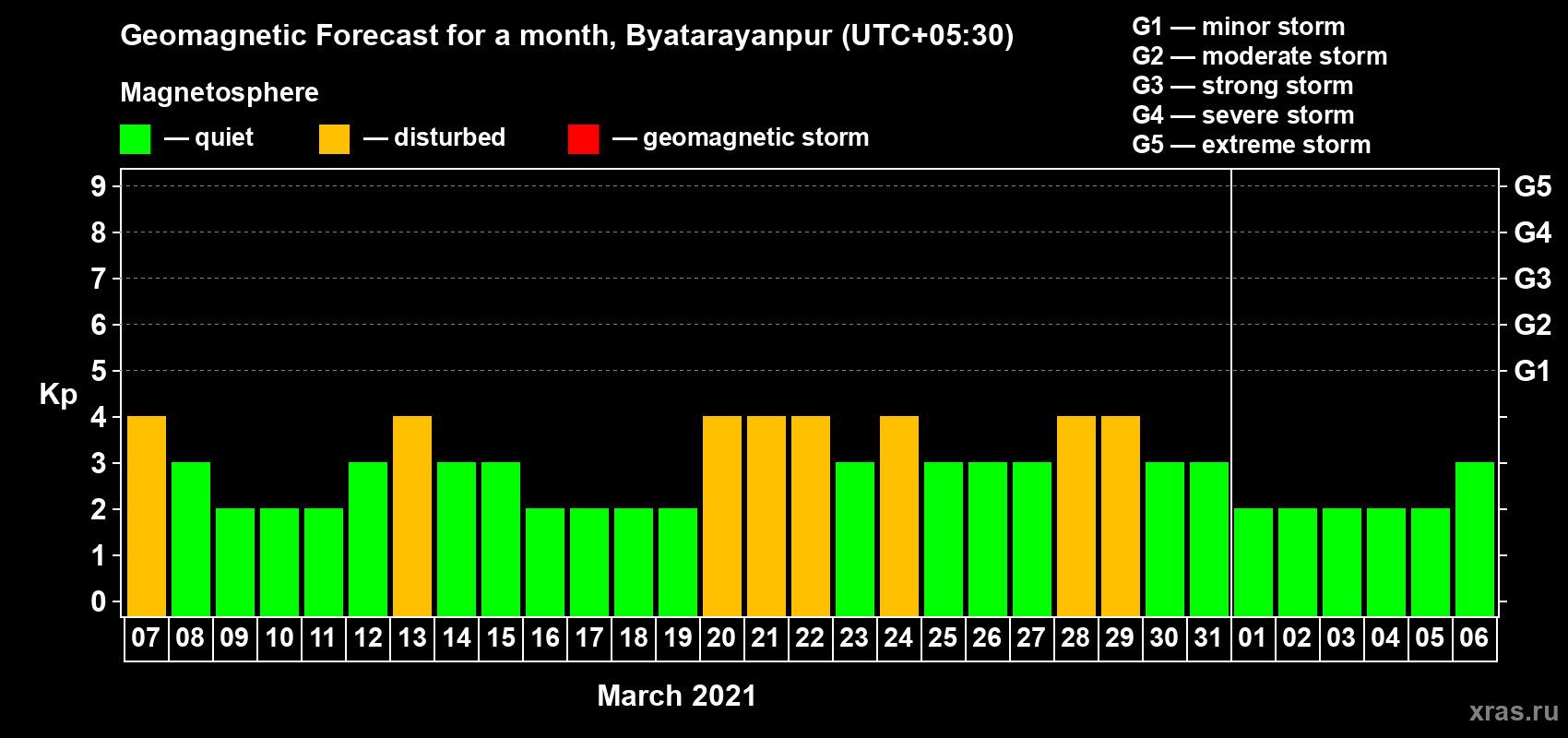Click the orange bar for March 22

click(x=811, y=517)
